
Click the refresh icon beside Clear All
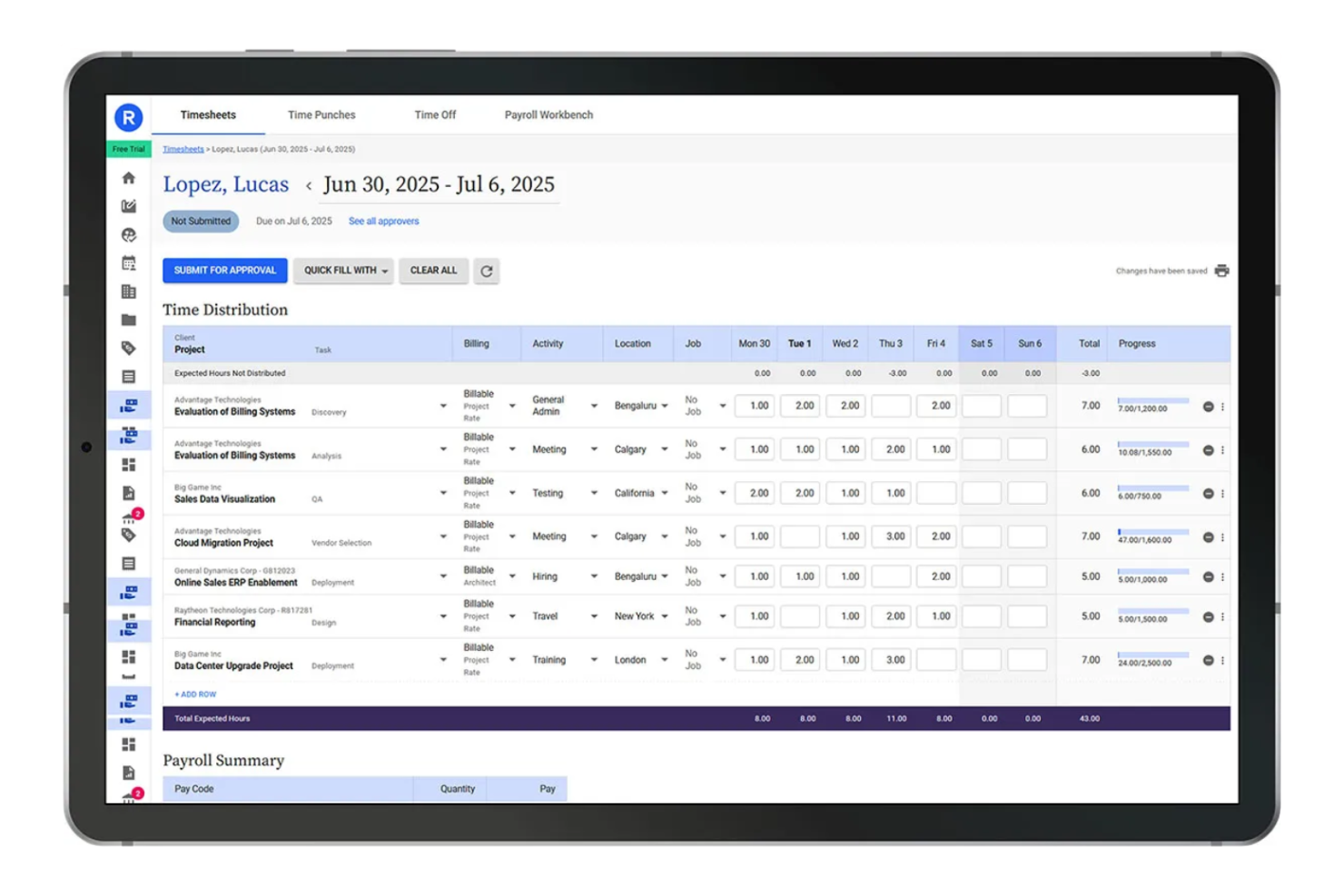(x=487, y=271)
